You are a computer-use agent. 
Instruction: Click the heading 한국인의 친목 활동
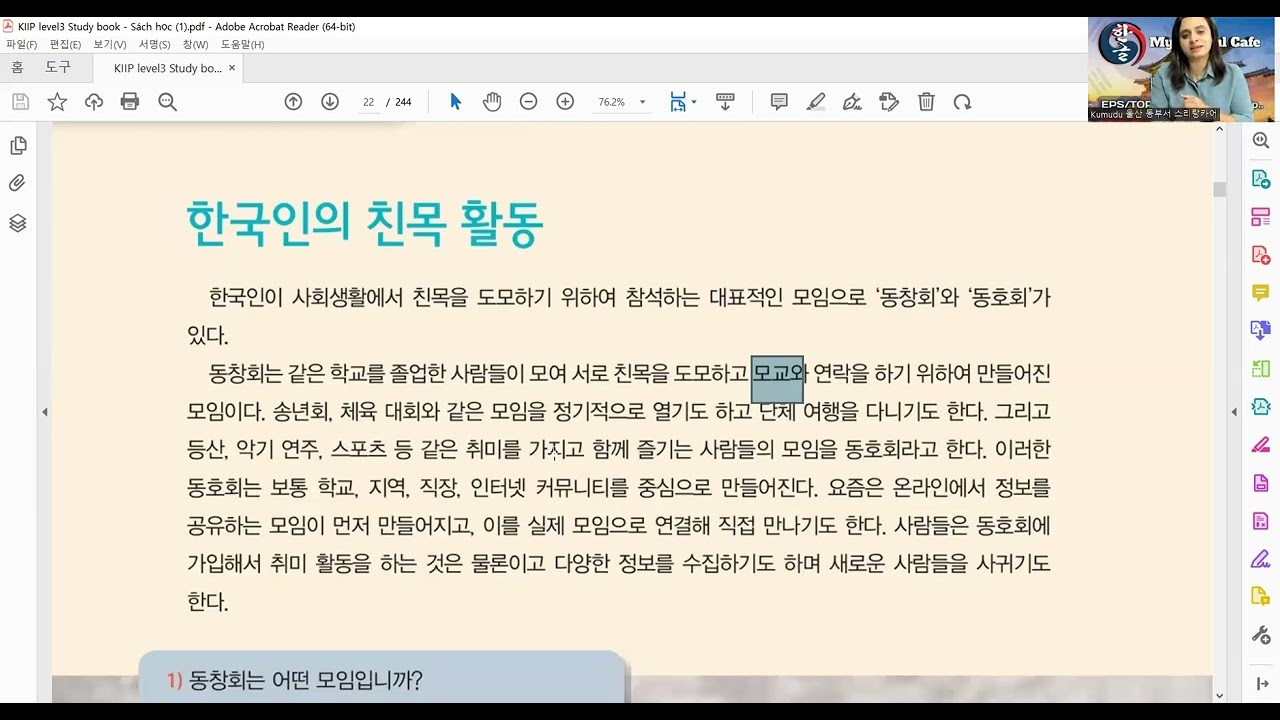point(365,223)
